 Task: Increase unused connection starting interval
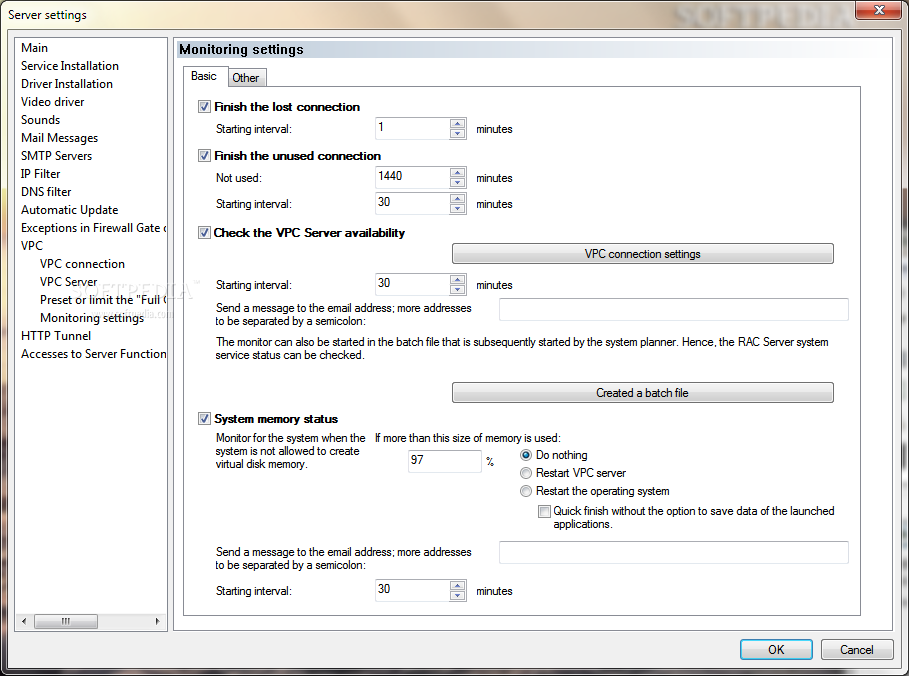[457, 198]
